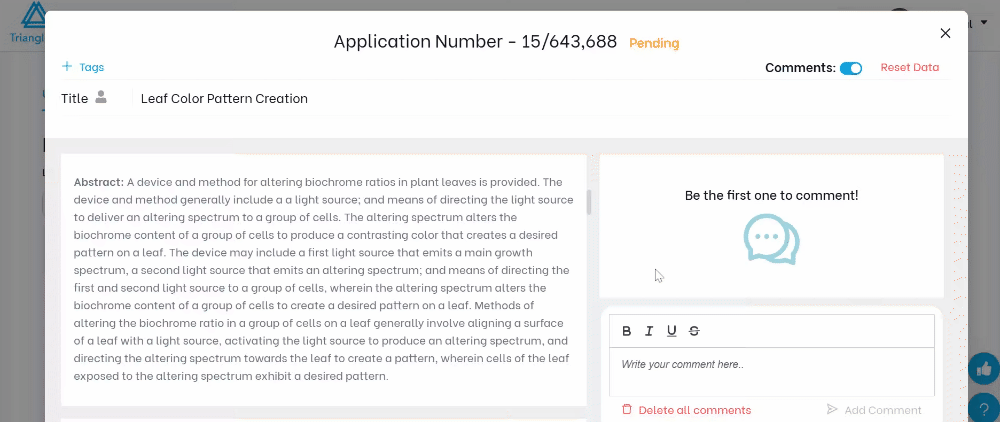The height and width of the screenshot is (422, 1000).
Task: Click the thumbs-up icon at right edge
Action: [983, 369]
